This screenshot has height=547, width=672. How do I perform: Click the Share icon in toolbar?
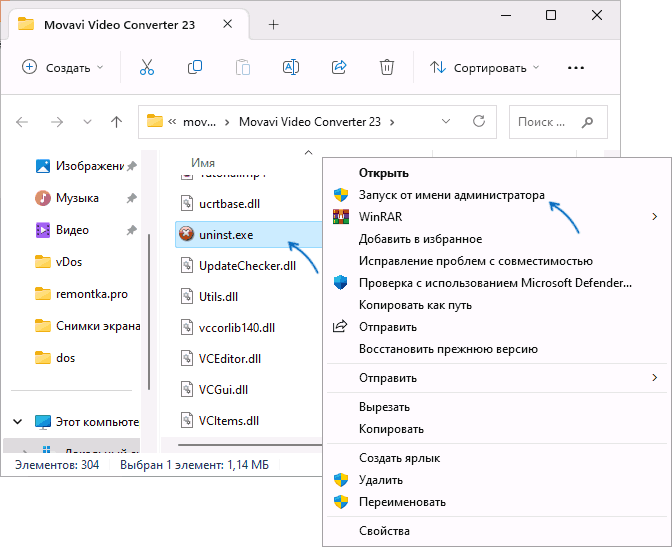(x=339, y=67)
